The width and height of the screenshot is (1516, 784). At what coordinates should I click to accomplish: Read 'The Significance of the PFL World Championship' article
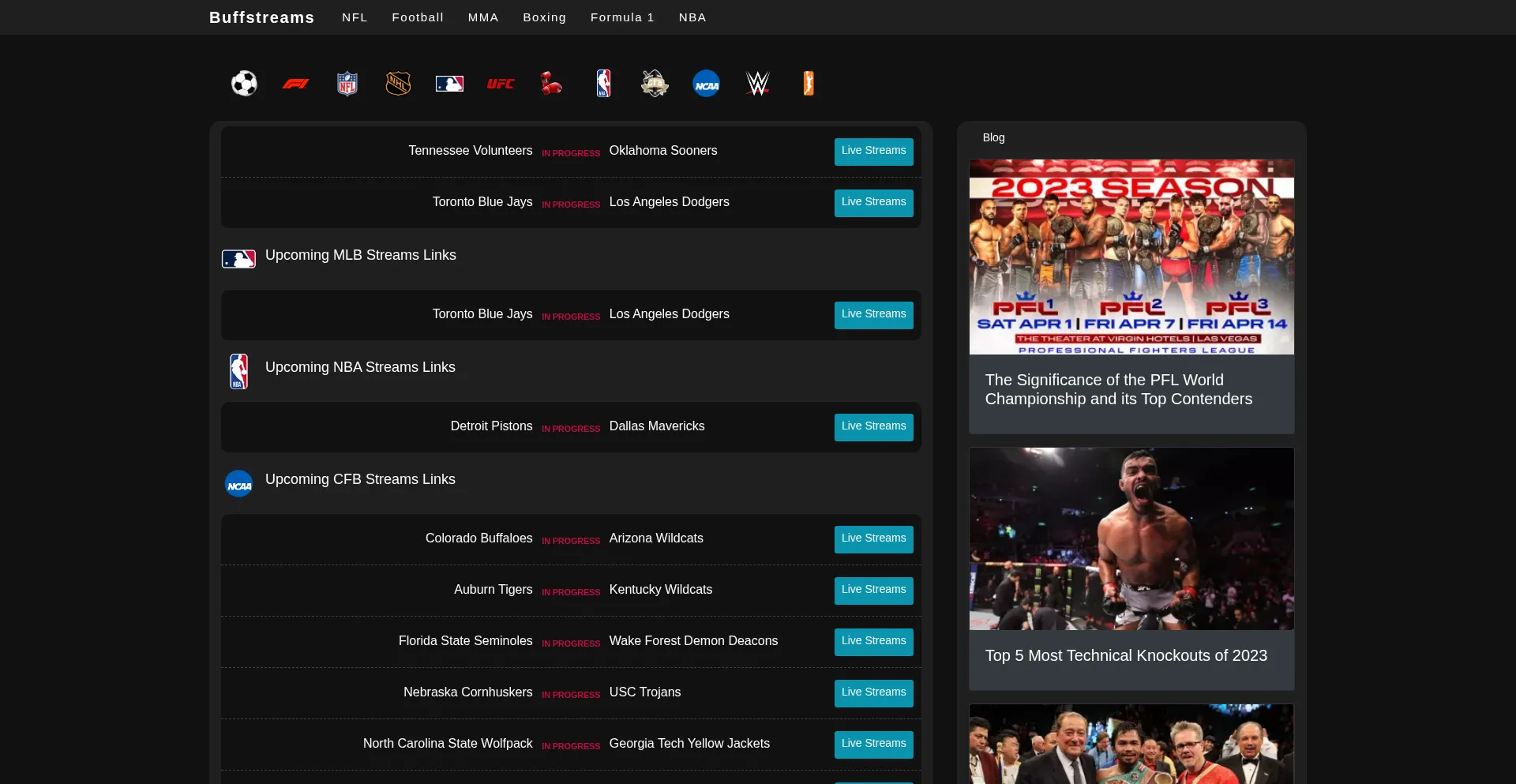1119,389
